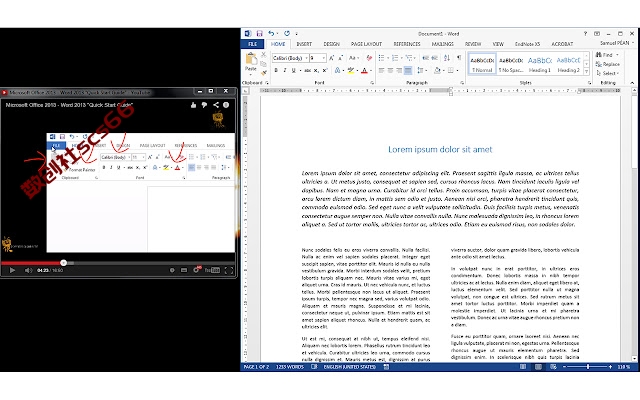Viewport: 640px width, 400px height.
Task: Open the Find dropdown arrow
Action: point(618,55)
